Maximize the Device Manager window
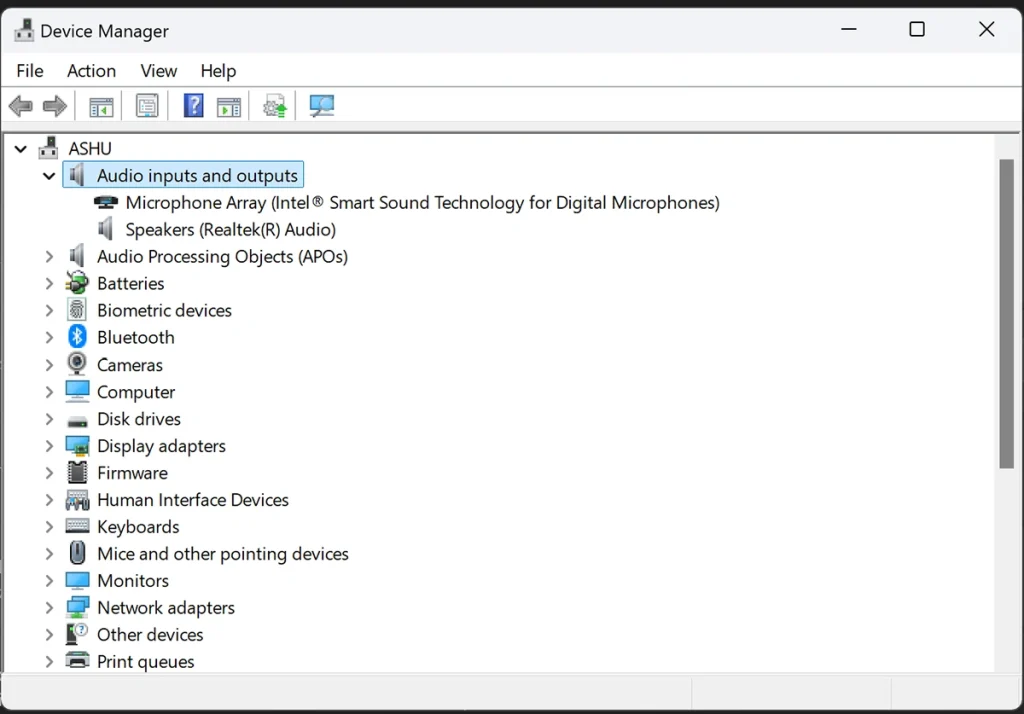 tap(917, 29)
